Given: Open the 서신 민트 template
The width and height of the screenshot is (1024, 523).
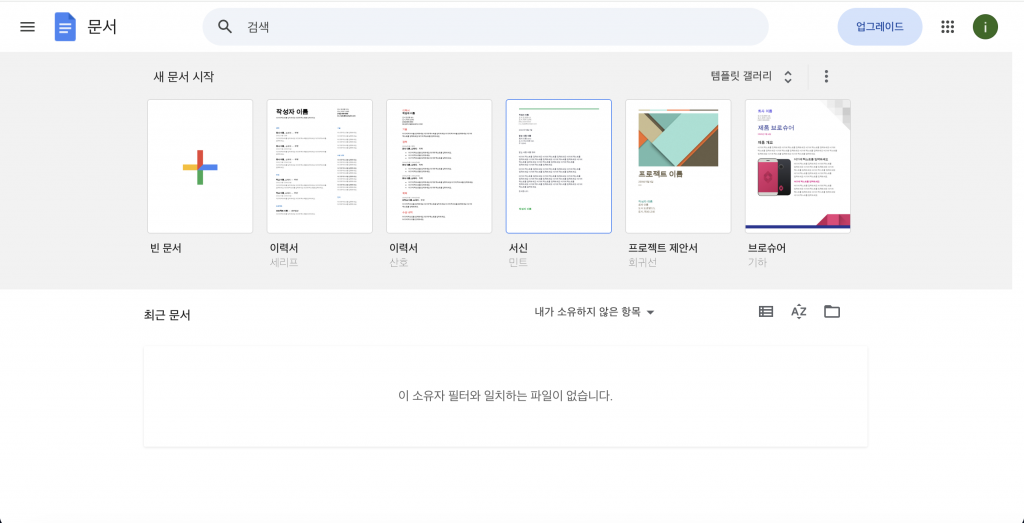Looking at the screenshot, I should pos(558,166).
